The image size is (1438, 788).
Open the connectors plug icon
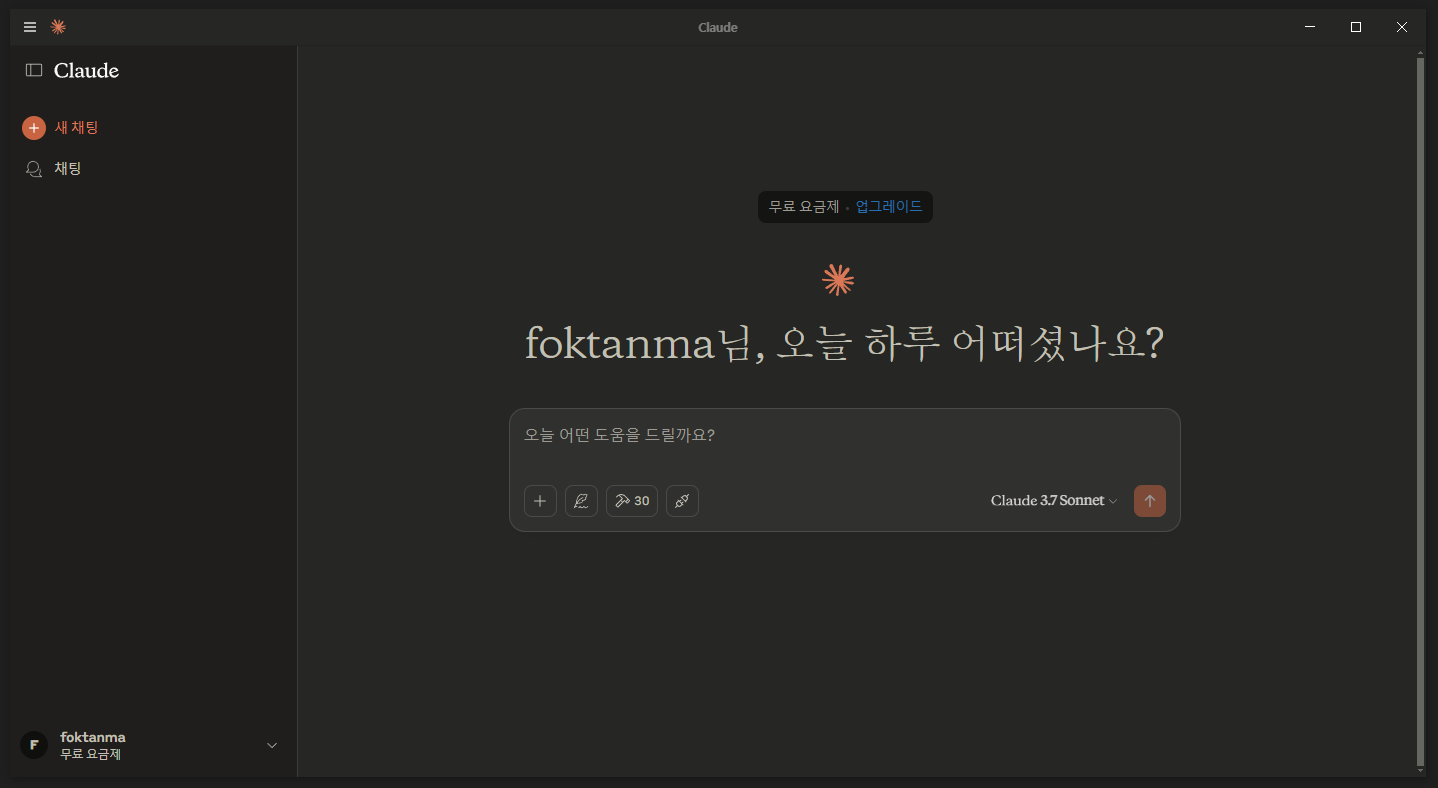682,501
